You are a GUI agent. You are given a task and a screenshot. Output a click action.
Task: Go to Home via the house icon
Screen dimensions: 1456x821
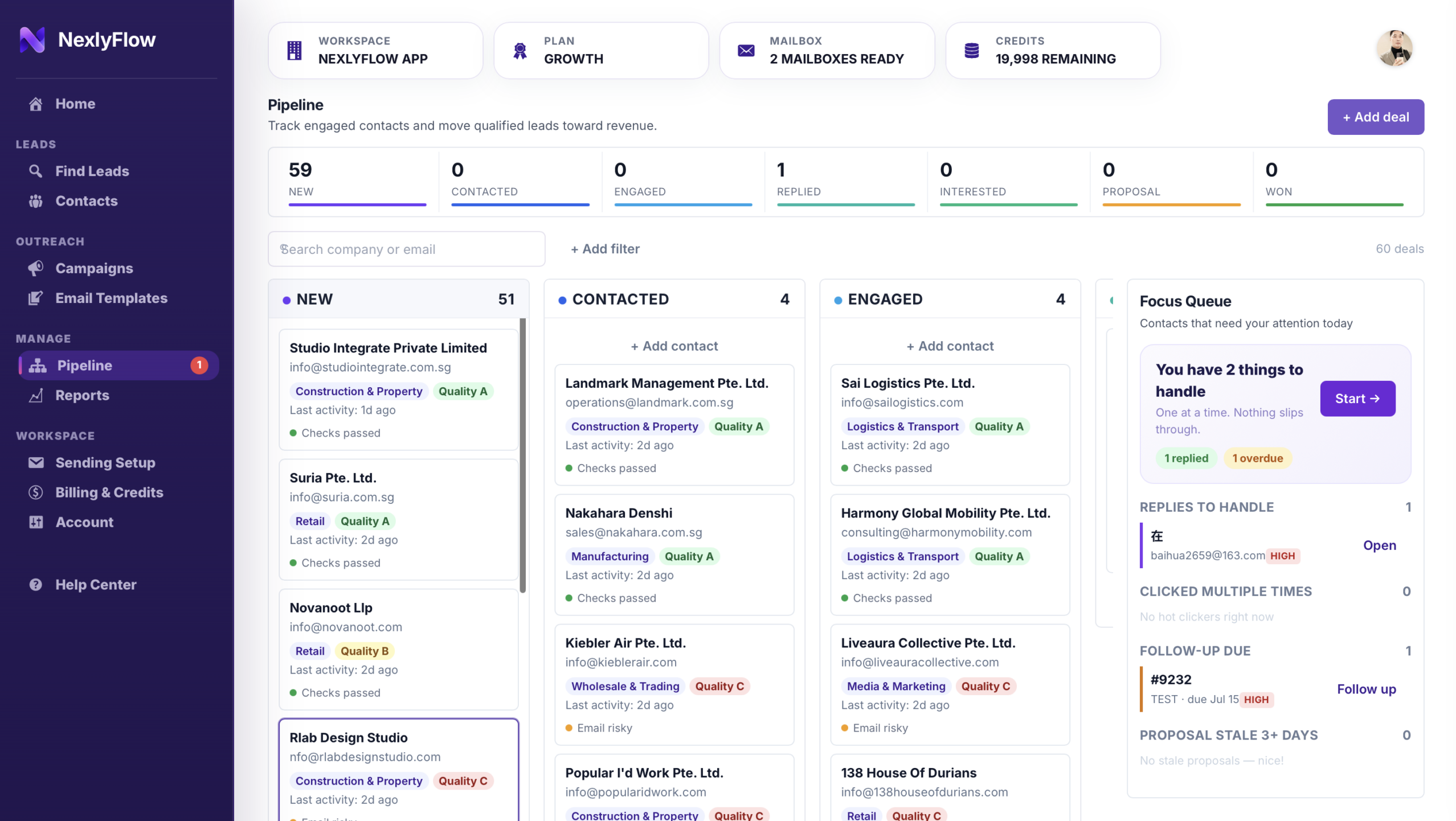[x=36, y=104]
